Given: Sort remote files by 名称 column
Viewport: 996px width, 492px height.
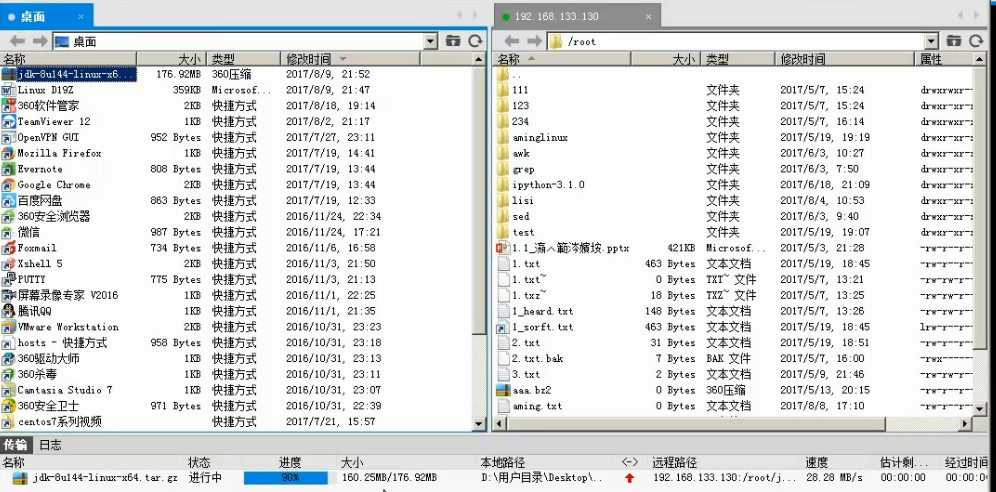Looking at the screenshot, I should 562,59.
